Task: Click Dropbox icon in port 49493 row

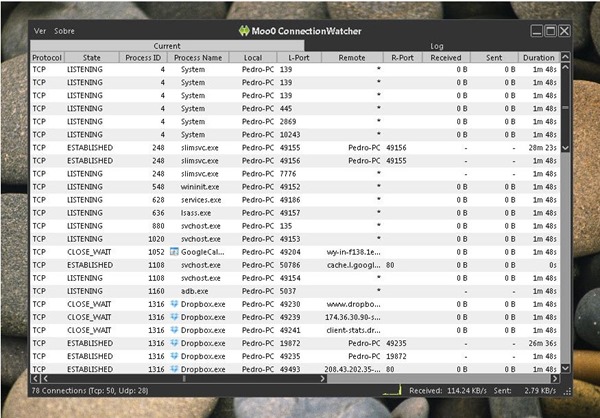Action: pyautogui.click(x=174, y=369)
